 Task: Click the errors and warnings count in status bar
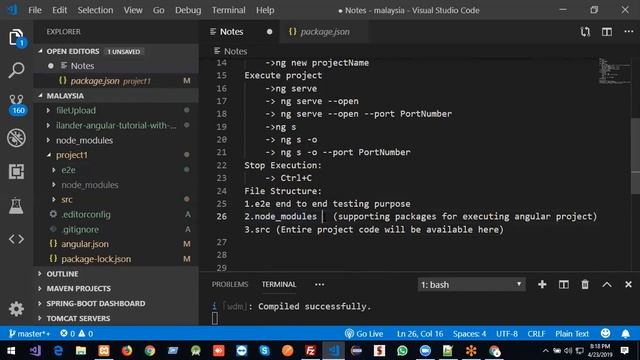(77, 334)
